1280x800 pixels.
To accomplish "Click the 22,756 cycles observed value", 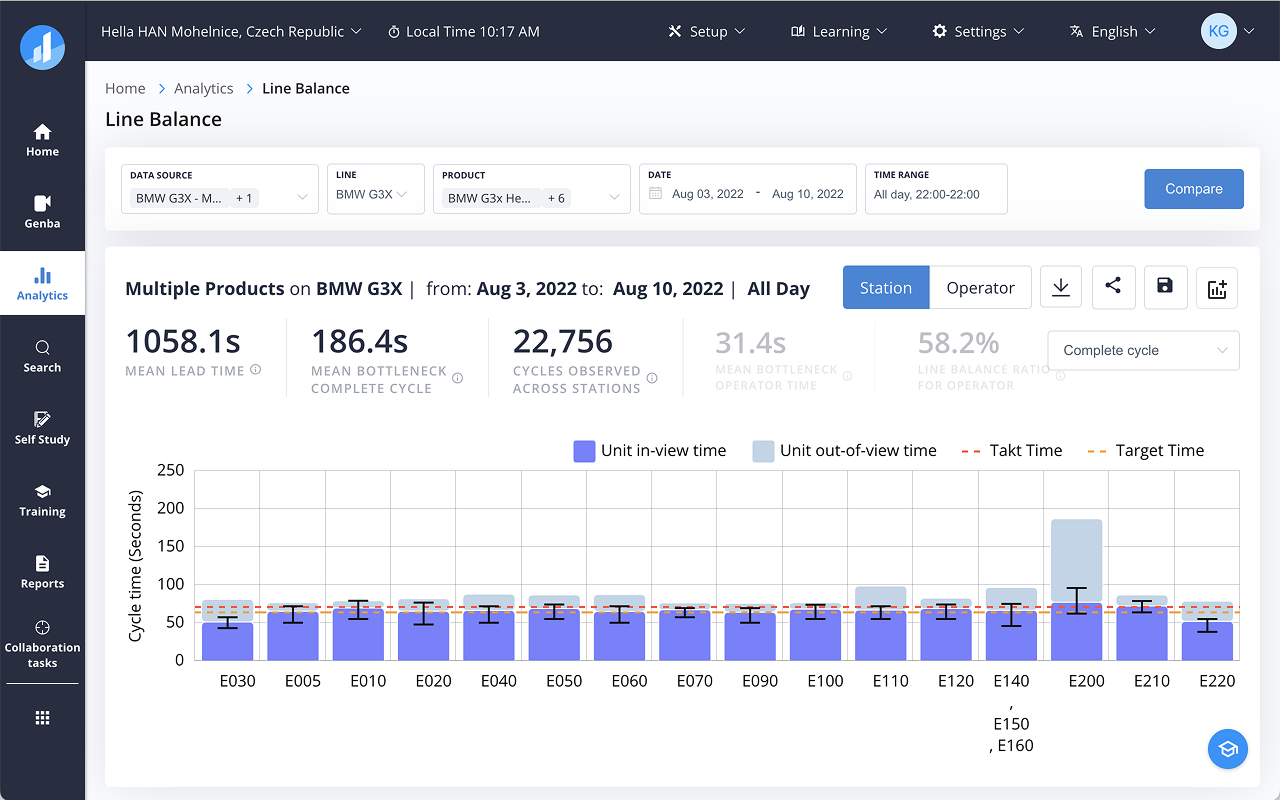I will click(x=563, y=342).
